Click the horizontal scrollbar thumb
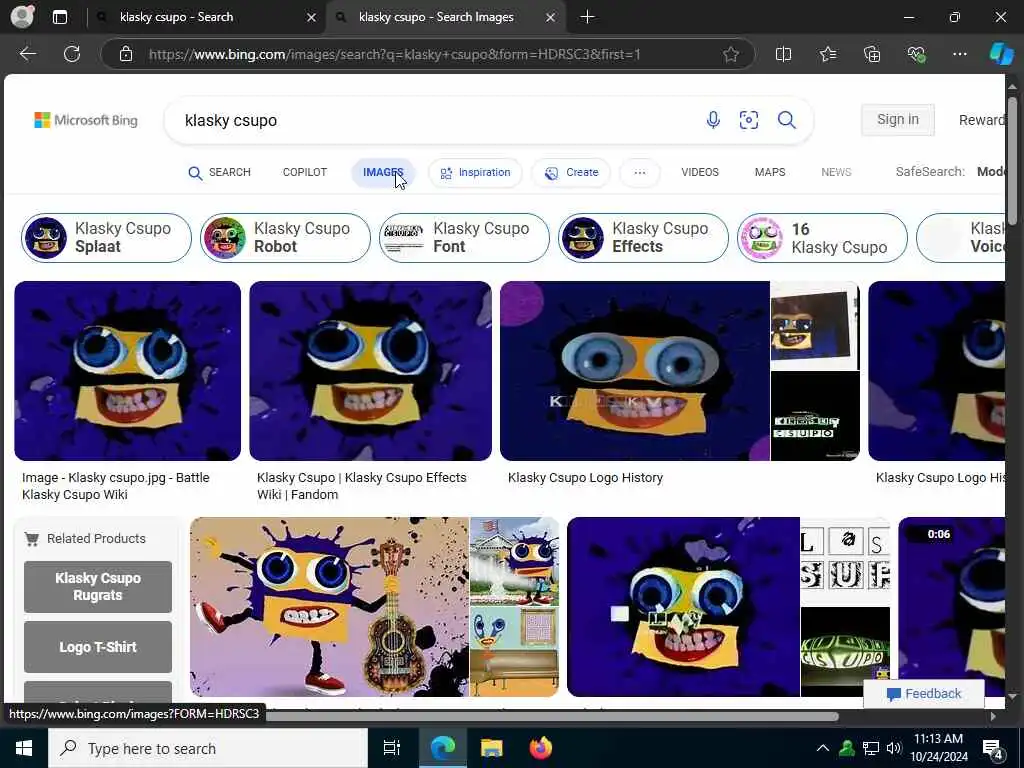The width and height of the screenshot is (1024, 768). (x=552, y=716)
